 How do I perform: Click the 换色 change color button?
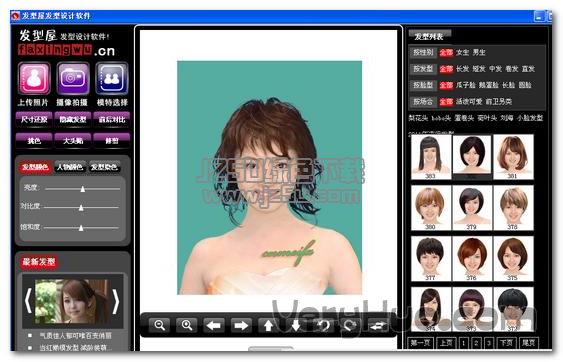pyautogui.click(x=34, y=140)
